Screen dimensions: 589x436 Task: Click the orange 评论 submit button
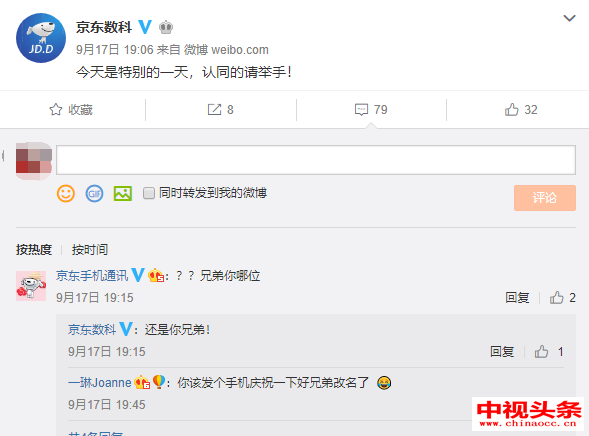tap(545, 198)
